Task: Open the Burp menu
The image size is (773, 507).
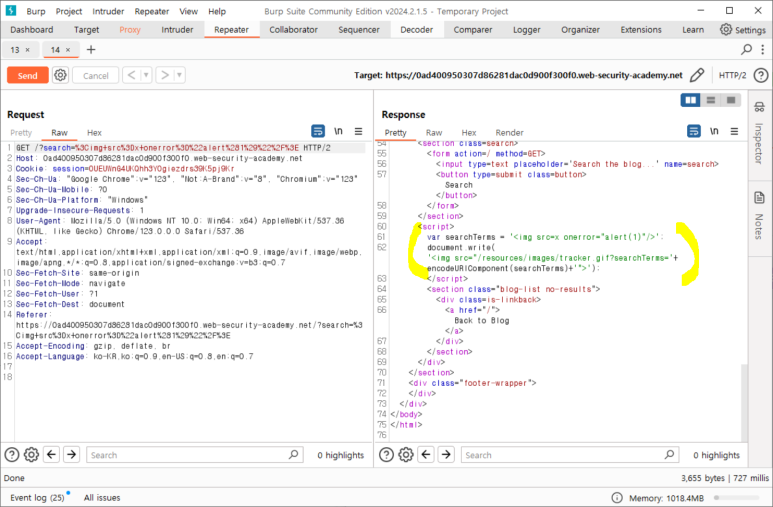Action: pos(35,11)
